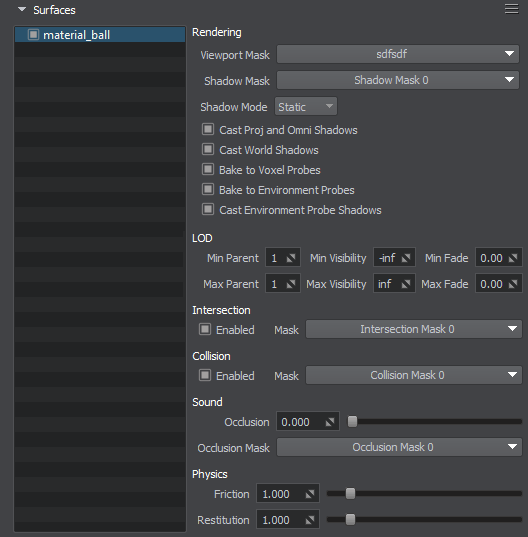
Task: Enable Cast World Shadows checkbox
Action: 208,149
